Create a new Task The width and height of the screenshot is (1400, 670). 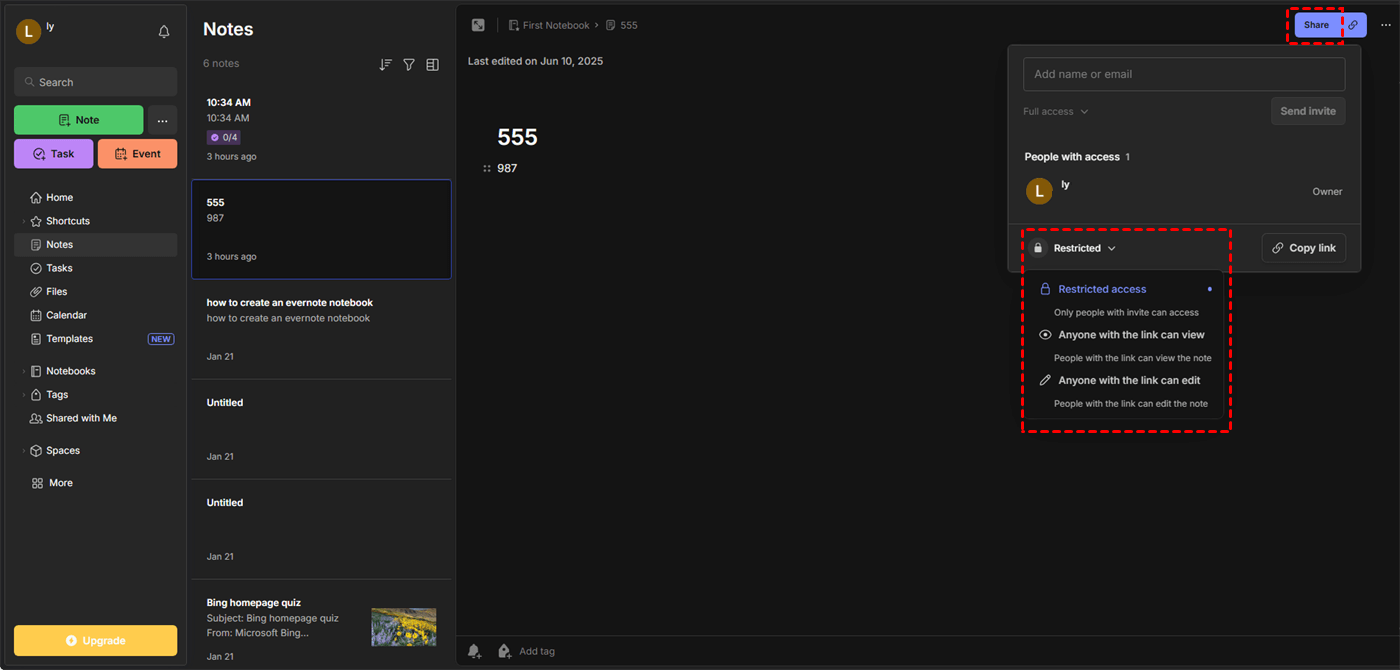click(54, 154)
